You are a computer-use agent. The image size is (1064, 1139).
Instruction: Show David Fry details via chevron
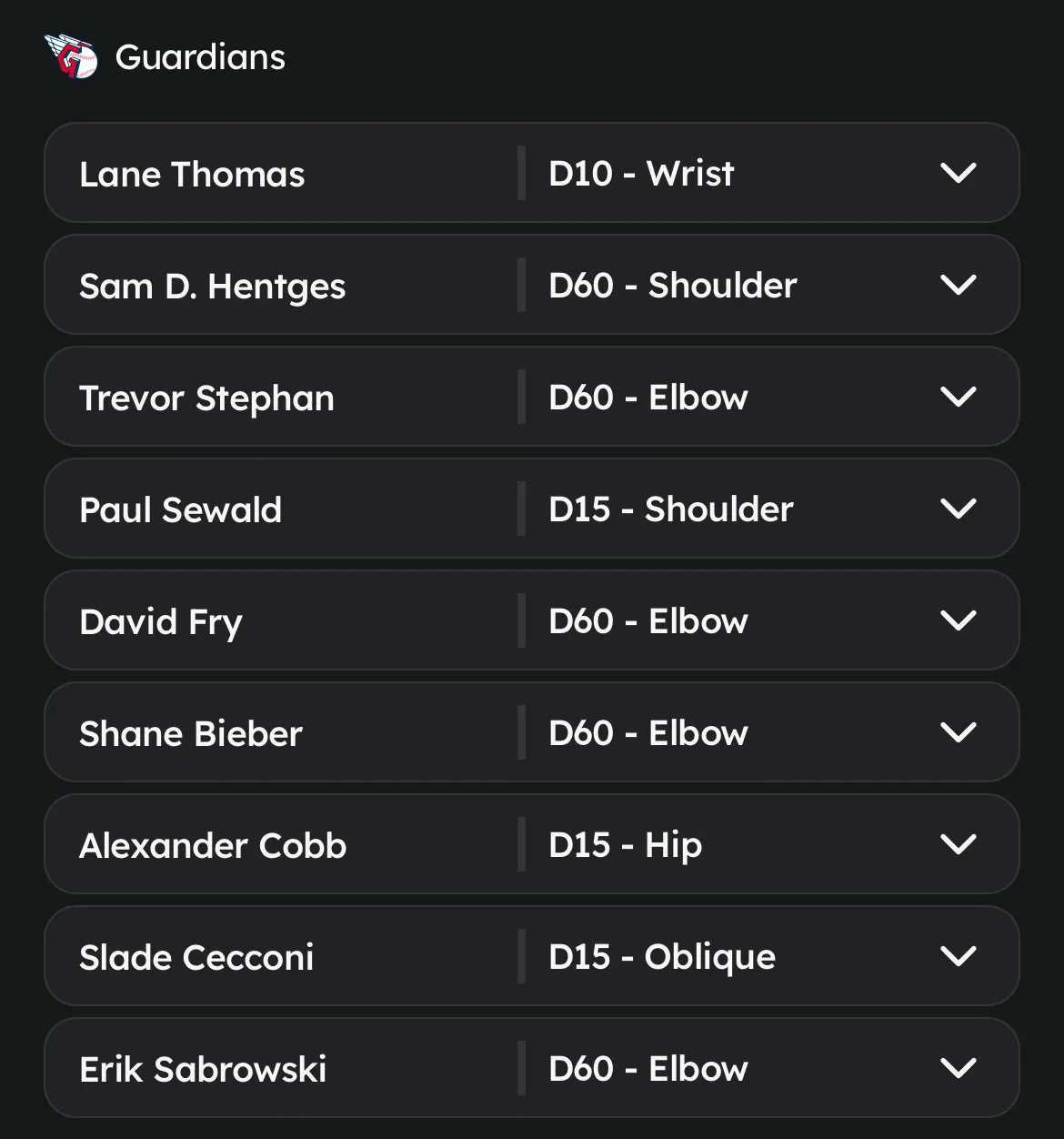[x=958, y=620]
